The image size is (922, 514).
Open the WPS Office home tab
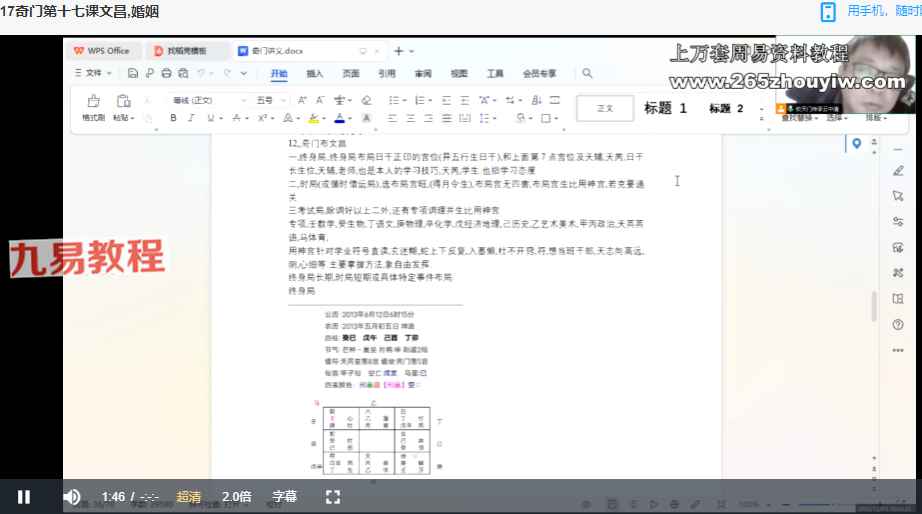click(101, 51)
